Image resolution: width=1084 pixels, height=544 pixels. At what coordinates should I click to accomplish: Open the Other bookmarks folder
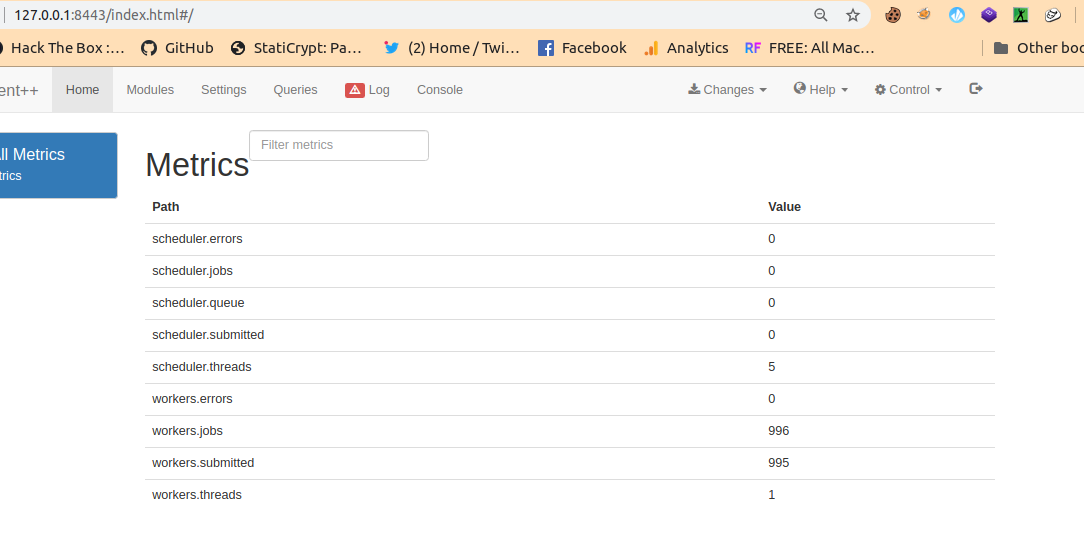[1038, 48]
